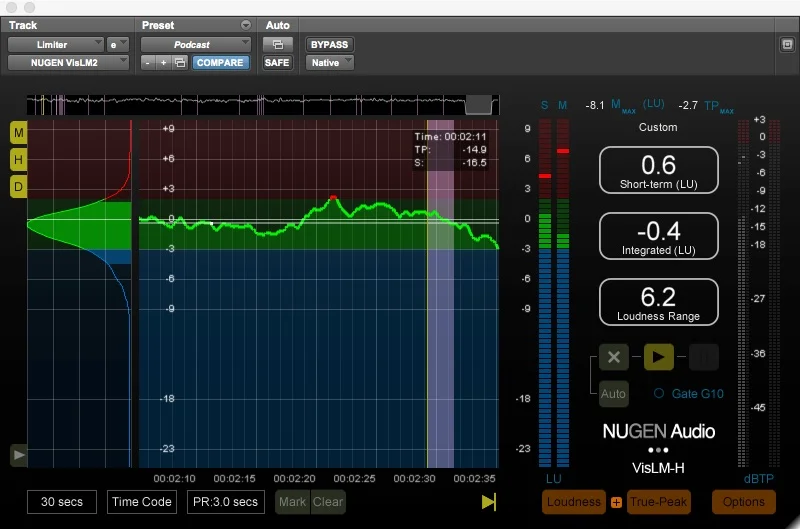This screenshot has height=529, width=800.
Task: Toggle the D distribution button
Action: [18, 187]
